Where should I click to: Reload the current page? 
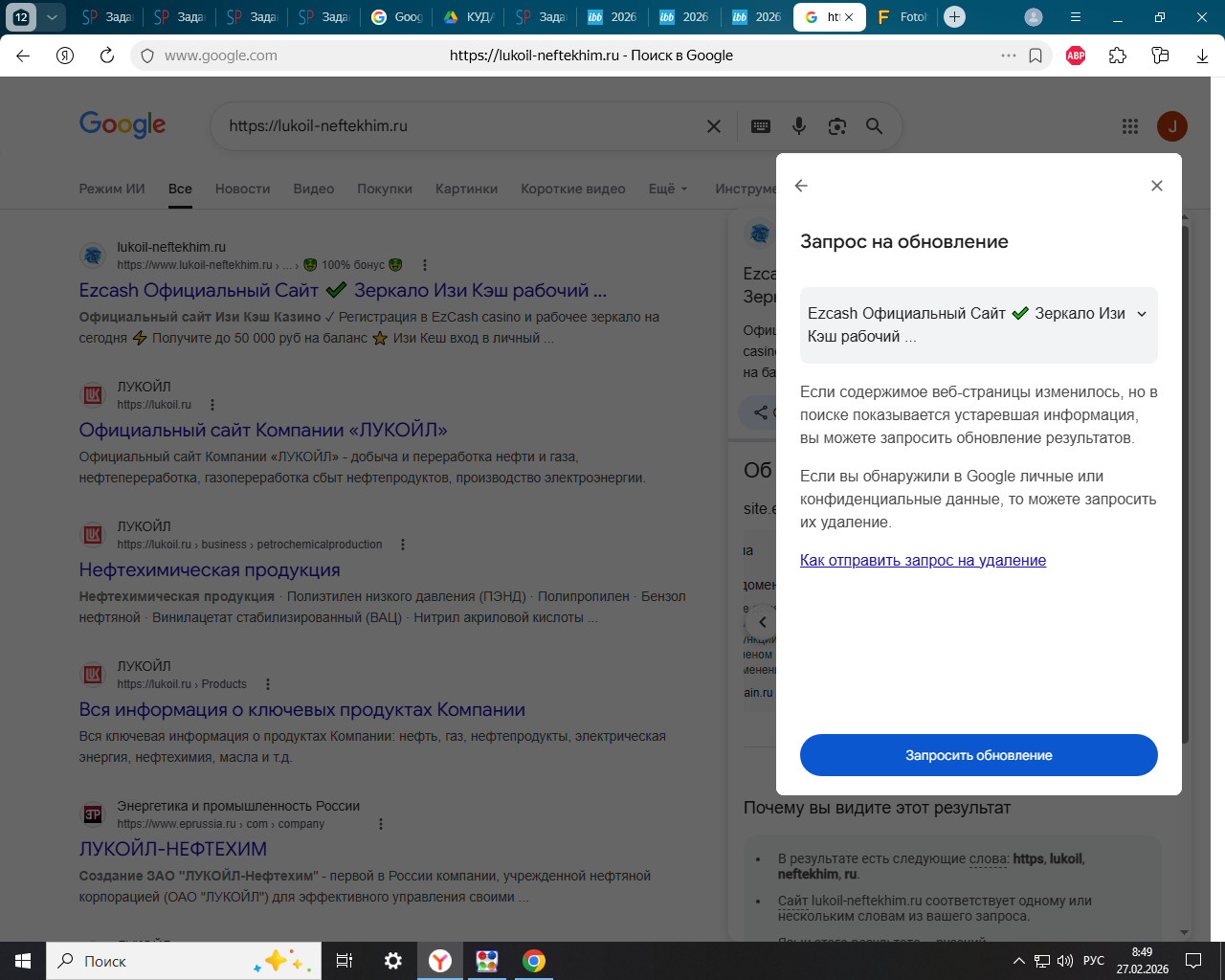pos(107,56)
